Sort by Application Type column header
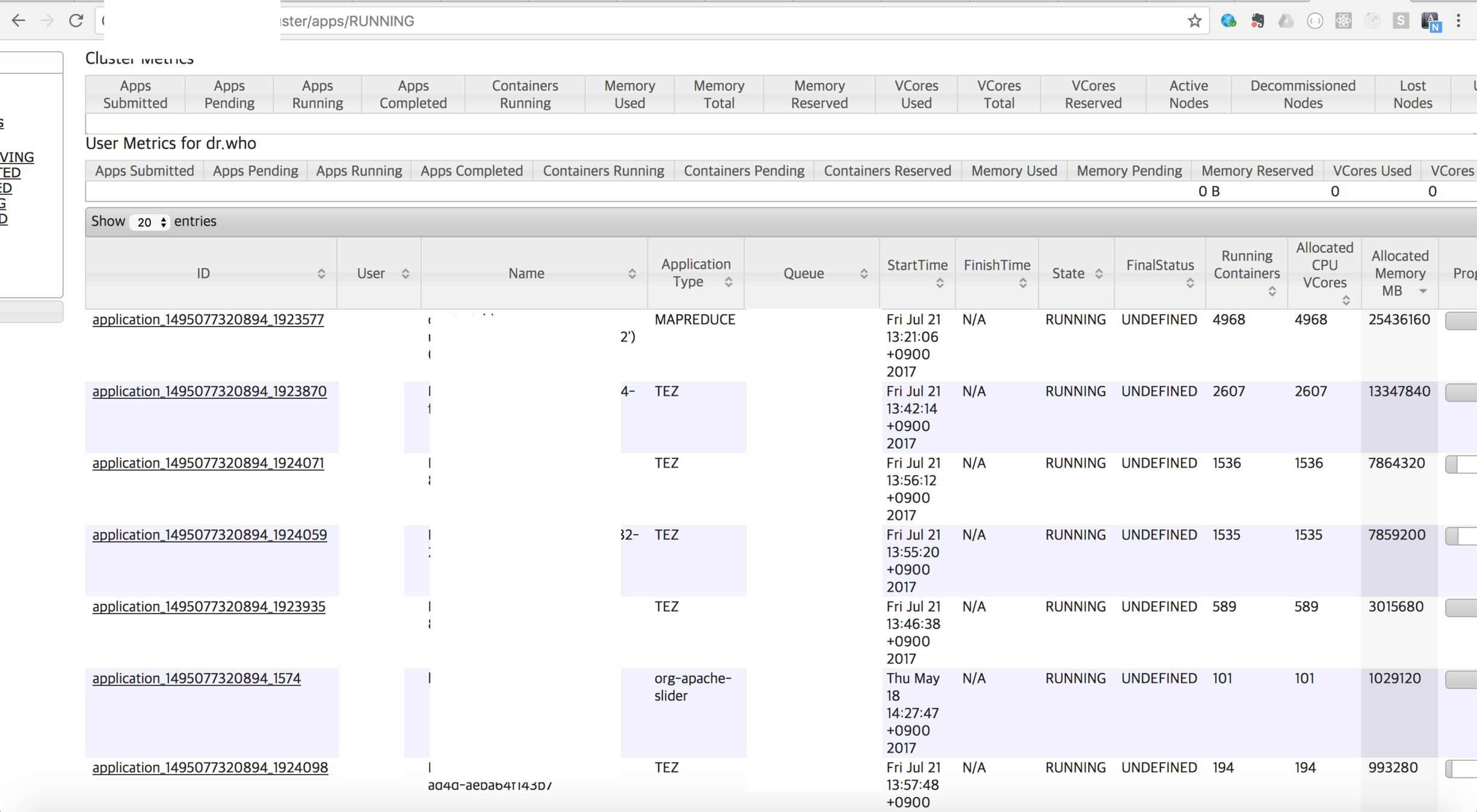 [695, 274]
